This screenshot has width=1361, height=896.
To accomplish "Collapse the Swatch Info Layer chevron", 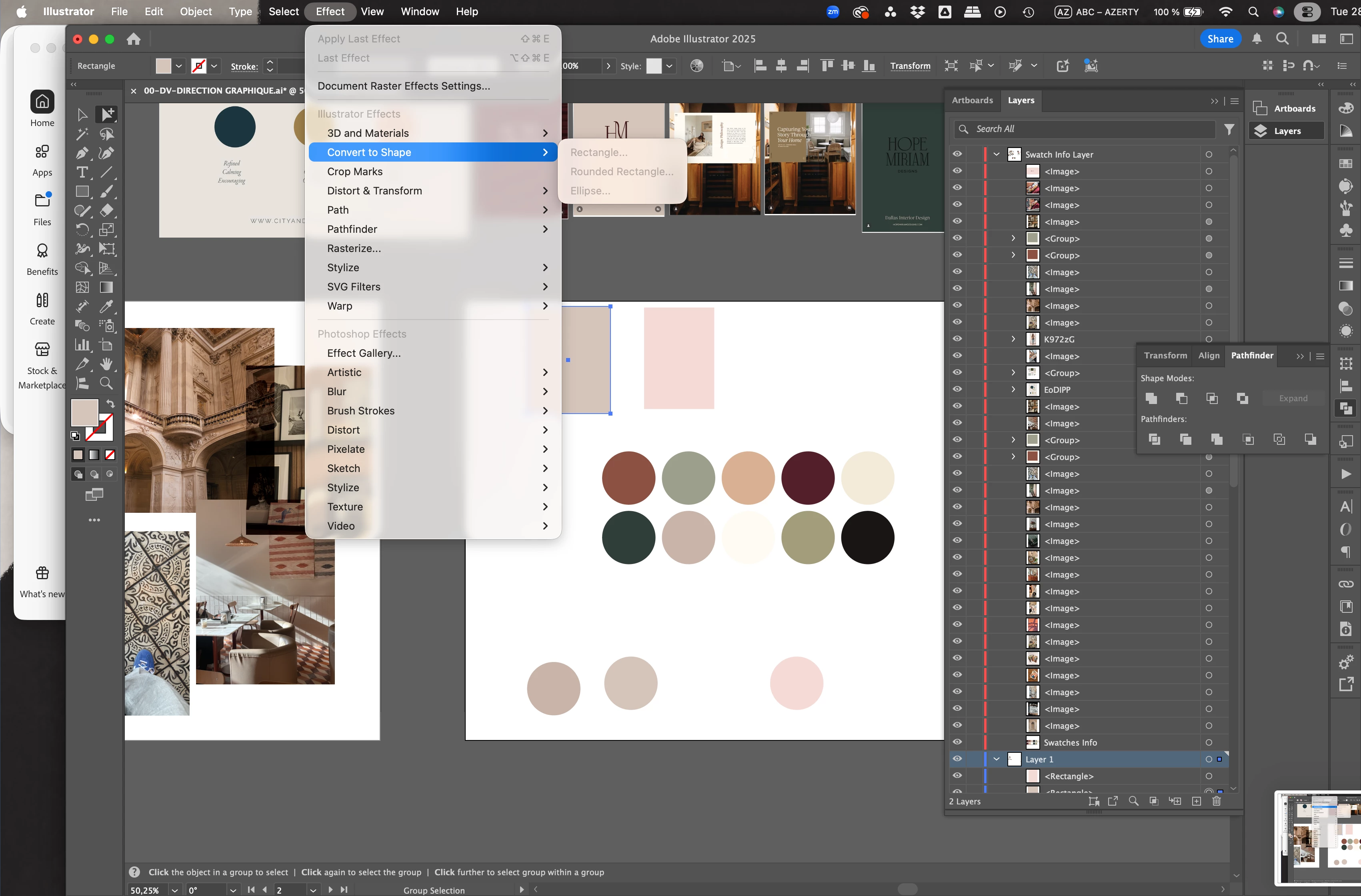I will click(997, 154).
